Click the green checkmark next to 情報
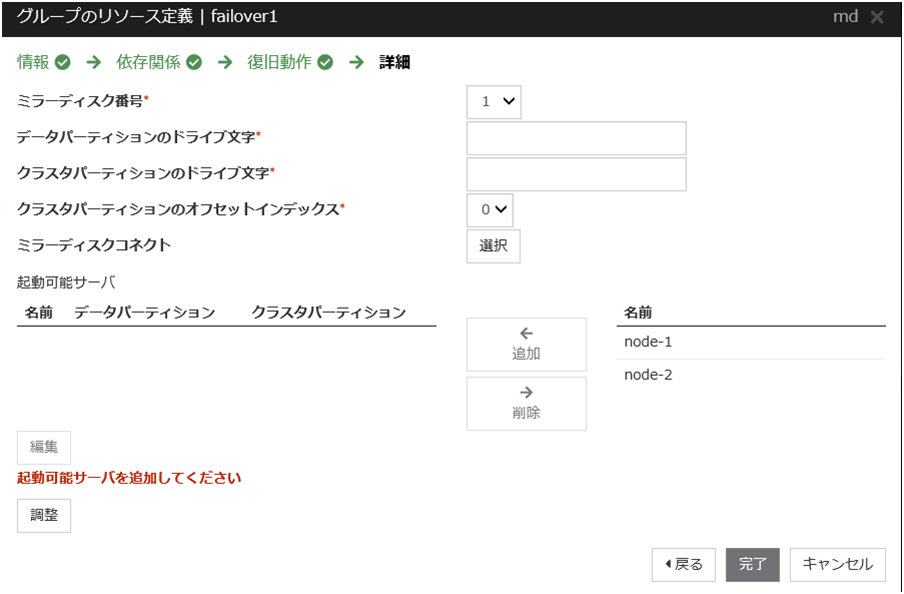This screenshot has height=594, width=904. point(63,62)
